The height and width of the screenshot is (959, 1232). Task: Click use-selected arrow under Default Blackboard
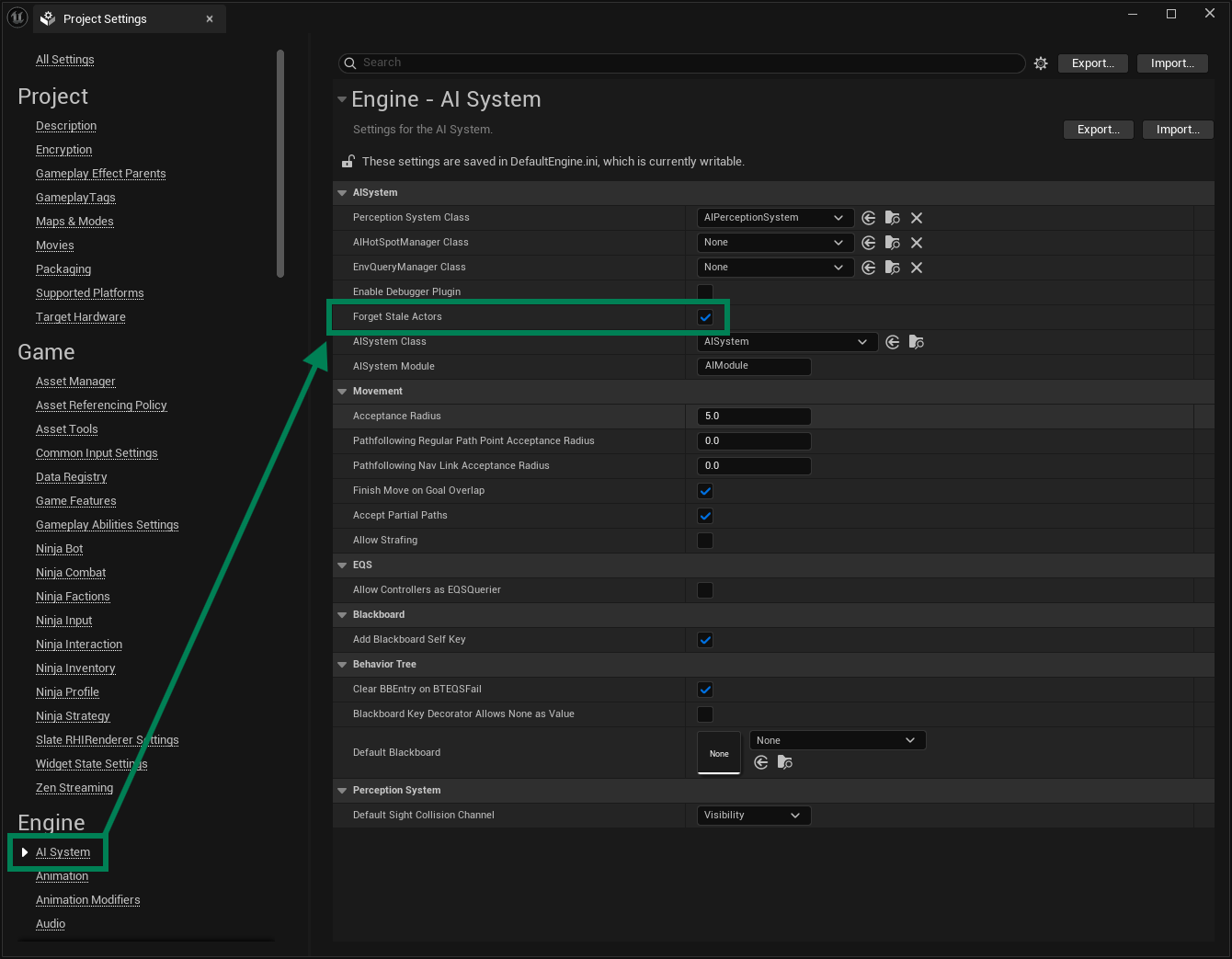click(761, 762)
